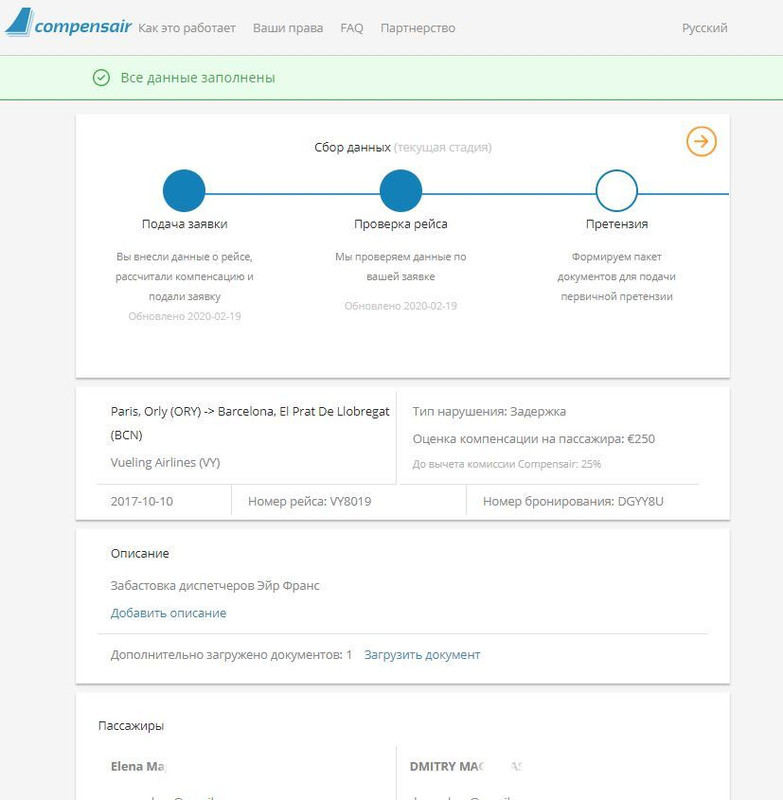The image size is (783, 800).
Task: Click 'Обновлено 2020-02-19' under Проверка рейса
Action: (x=401, y=306)
